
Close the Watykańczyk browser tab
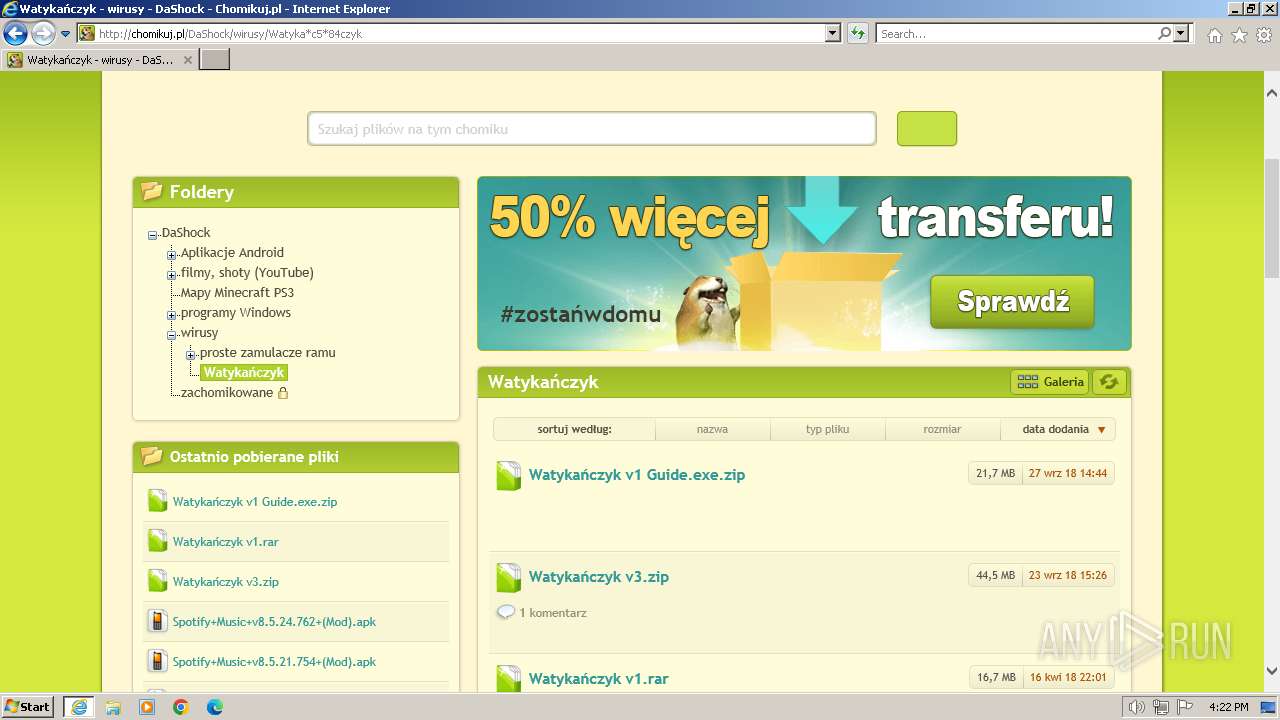(x=188, y=60)
